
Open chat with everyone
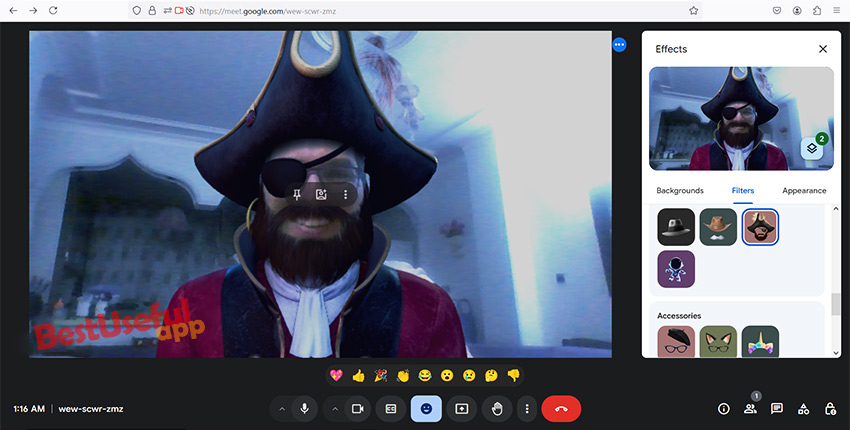pyautogui.click(x=777, y=409)
